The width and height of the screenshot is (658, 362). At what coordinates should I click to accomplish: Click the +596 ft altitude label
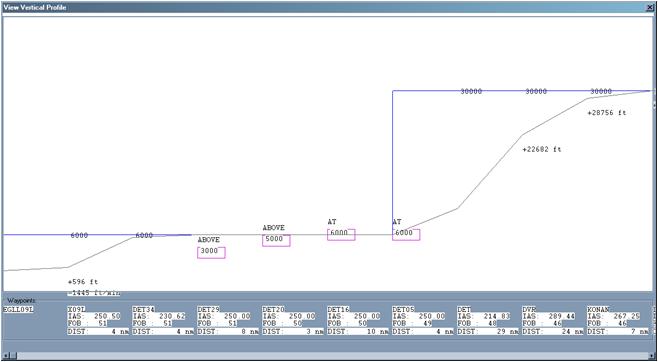coord(83,282)
